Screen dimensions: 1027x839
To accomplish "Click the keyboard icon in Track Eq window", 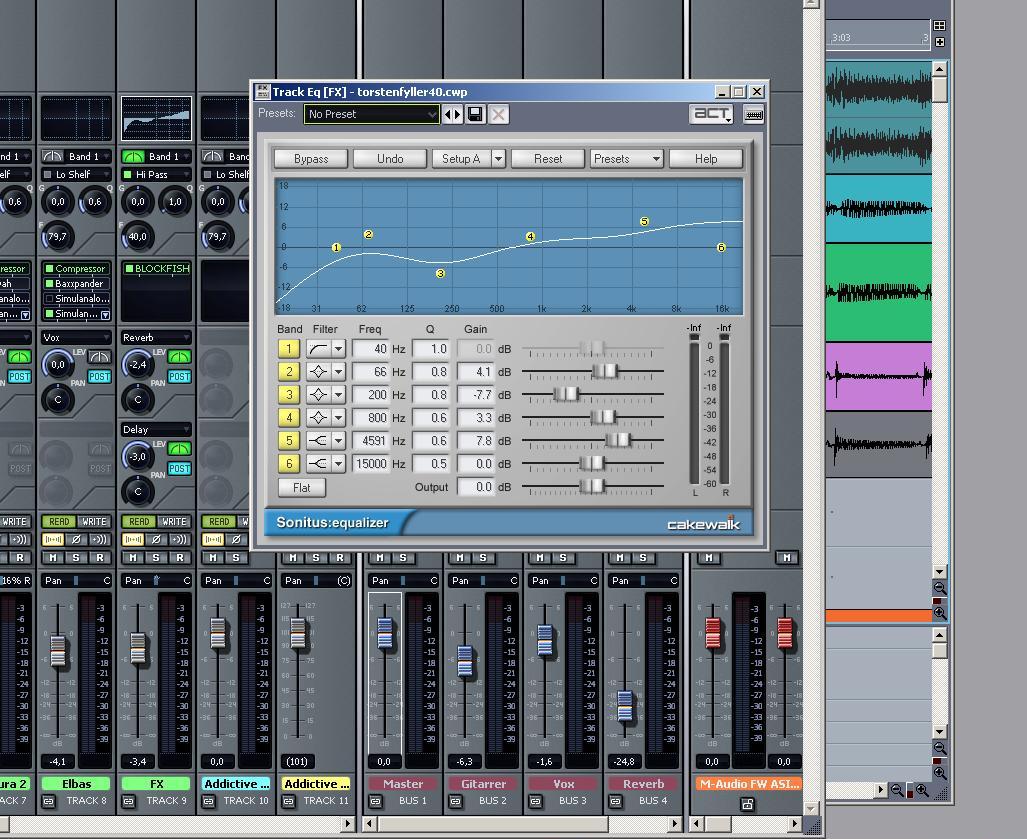I will [x=754, y=115].
